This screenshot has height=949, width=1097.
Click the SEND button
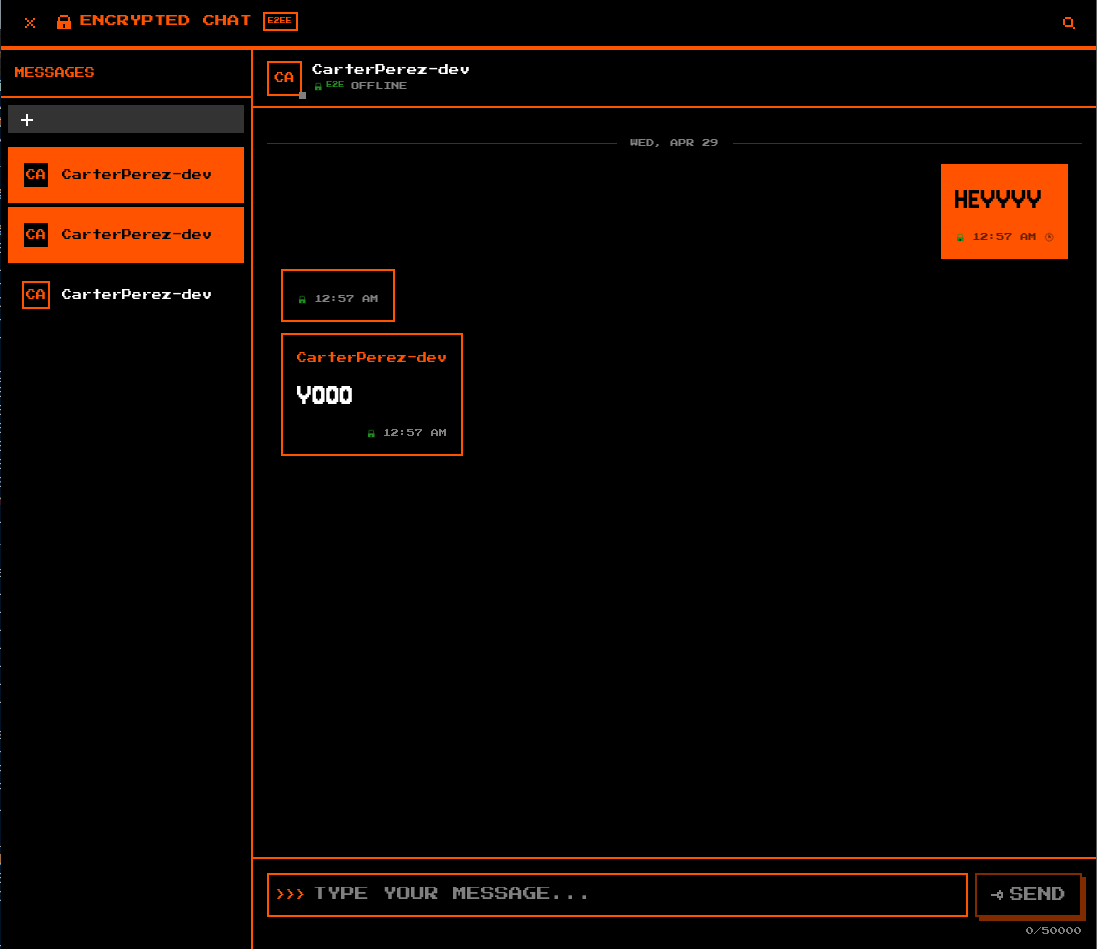coord(1028,894)
